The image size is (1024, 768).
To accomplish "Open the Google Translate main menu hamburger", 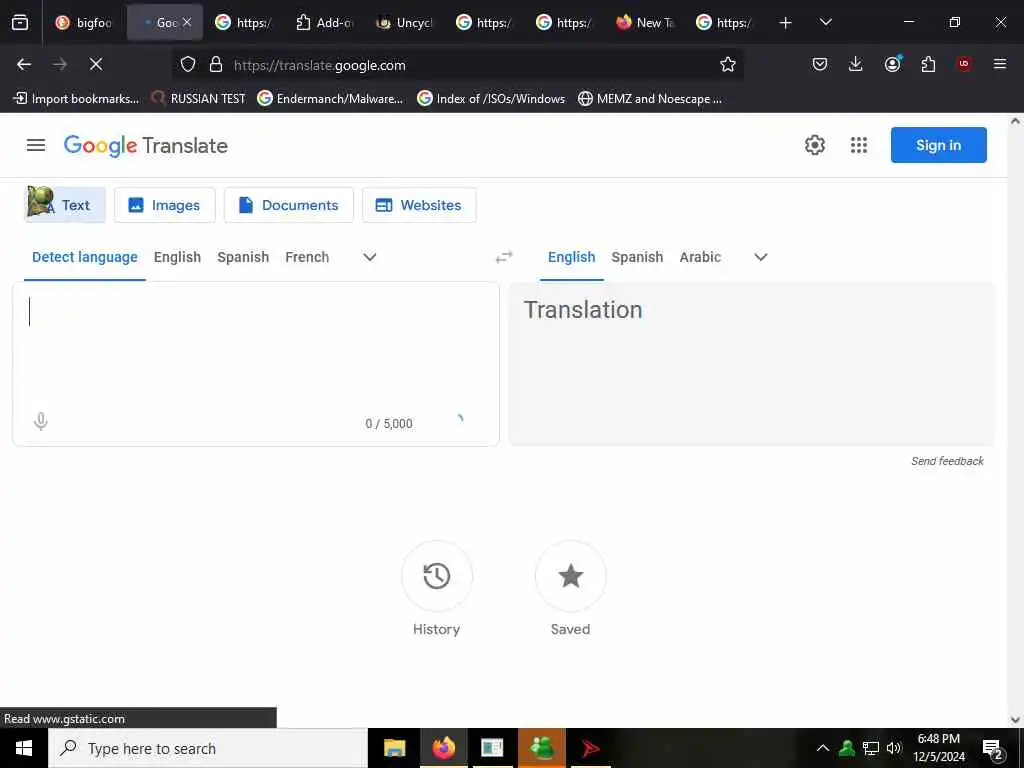I will click(36, 145).
